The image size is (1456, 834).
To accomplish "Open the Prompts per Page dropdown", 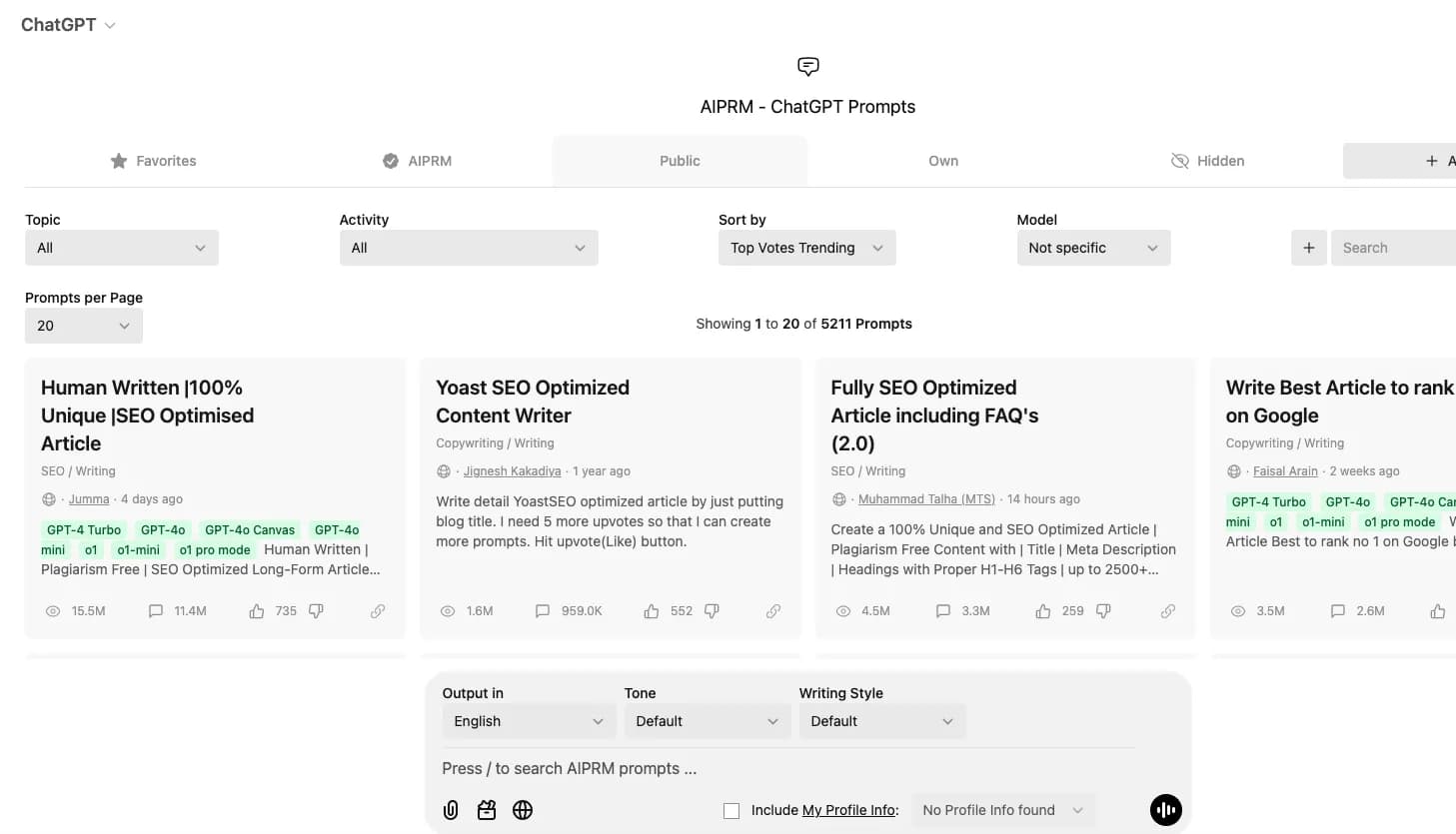I will [x=84, y=326].
